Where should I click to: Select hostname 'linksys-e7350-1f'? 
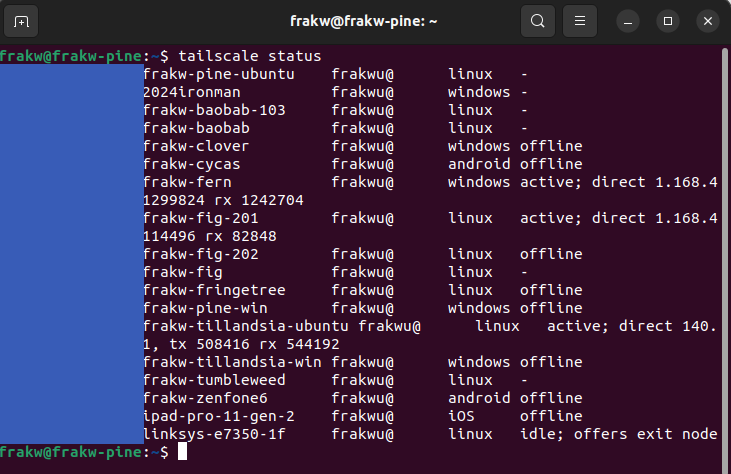click(x=214, y=434)
